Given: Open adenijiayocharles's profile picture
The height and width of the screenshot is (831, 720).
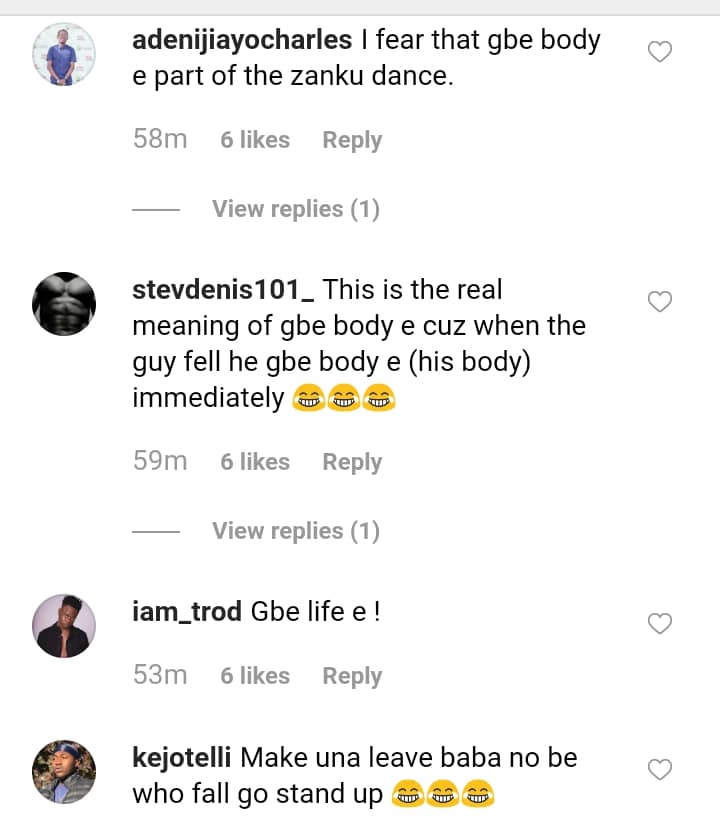Looking at the screenshot, I should (64, 54).
